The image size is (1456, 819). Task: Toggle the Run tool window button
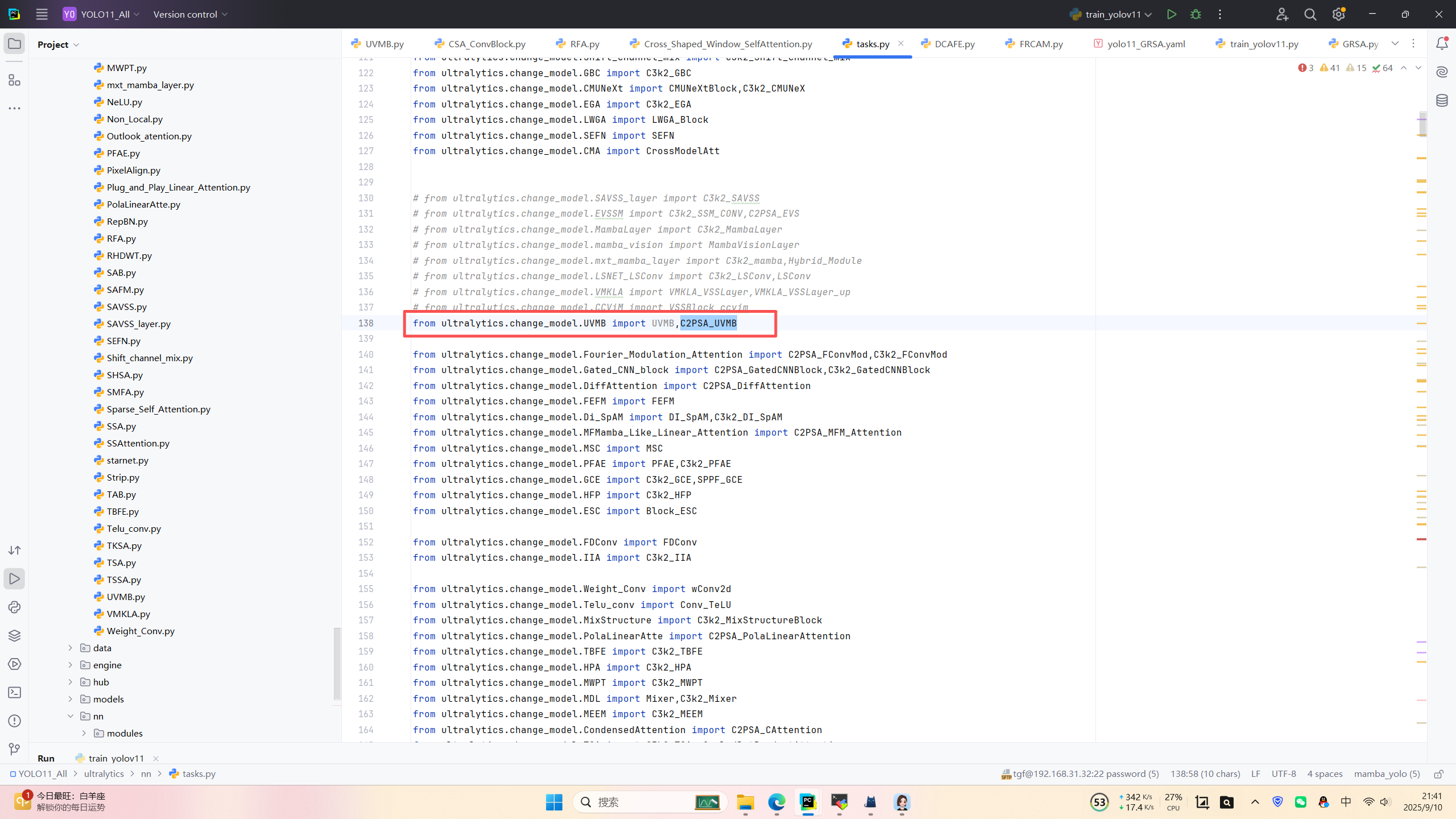click(14, 579)
